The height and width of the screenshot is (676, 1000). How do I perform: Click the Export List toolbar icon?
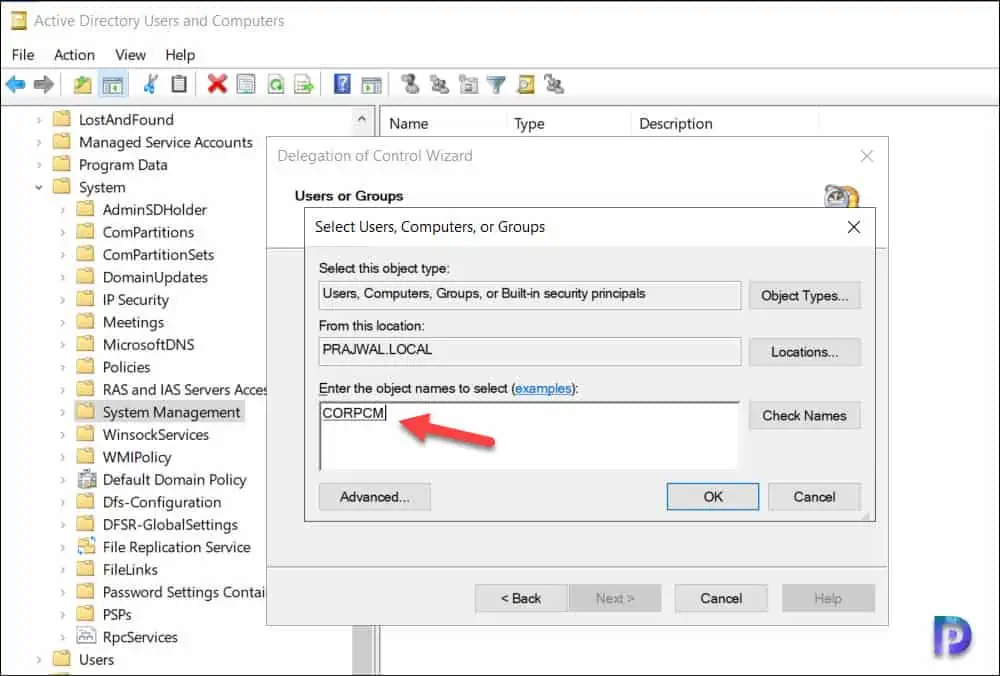tap(304, 84)
